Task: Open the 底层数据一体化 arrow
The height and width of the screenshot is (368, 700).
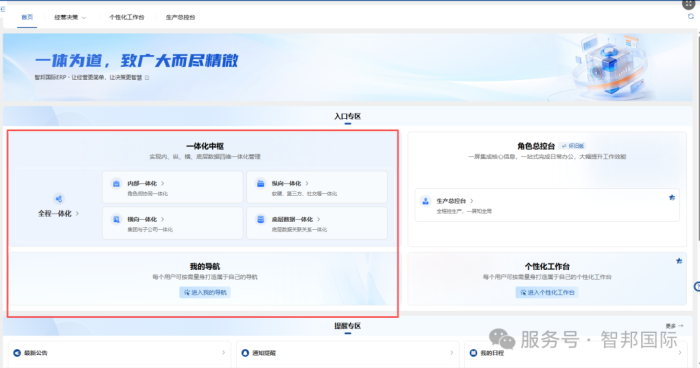Action: (318, 219)
